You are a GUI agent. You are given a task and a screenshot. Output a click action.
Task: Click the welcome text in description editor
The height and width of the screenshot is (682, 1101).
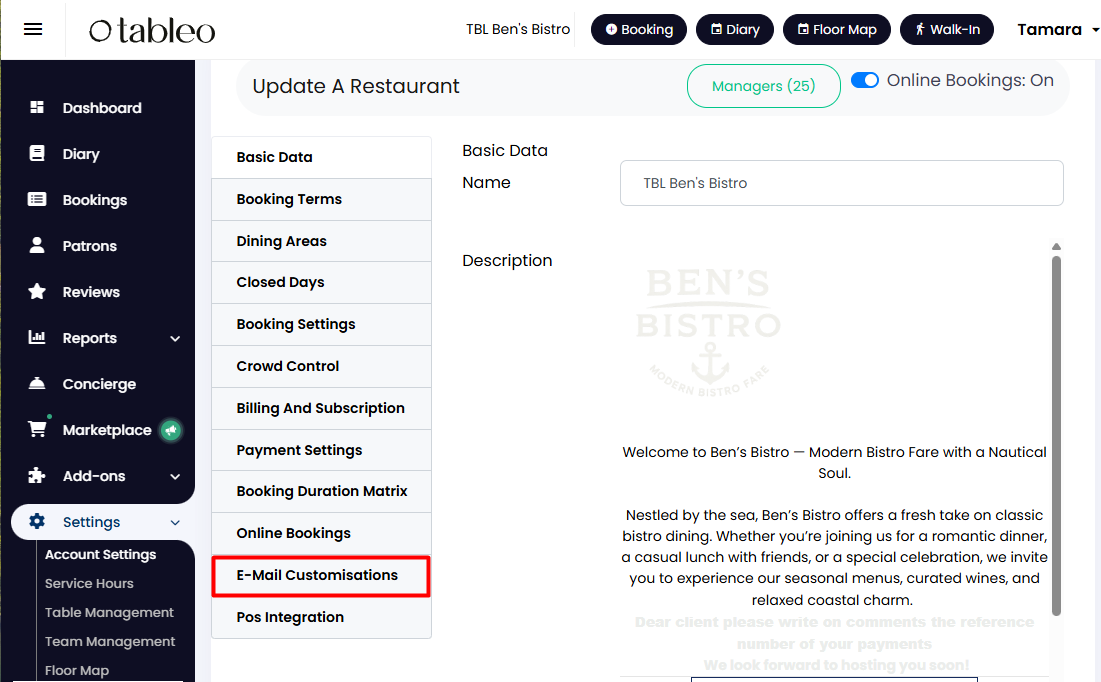coord(834,462)
